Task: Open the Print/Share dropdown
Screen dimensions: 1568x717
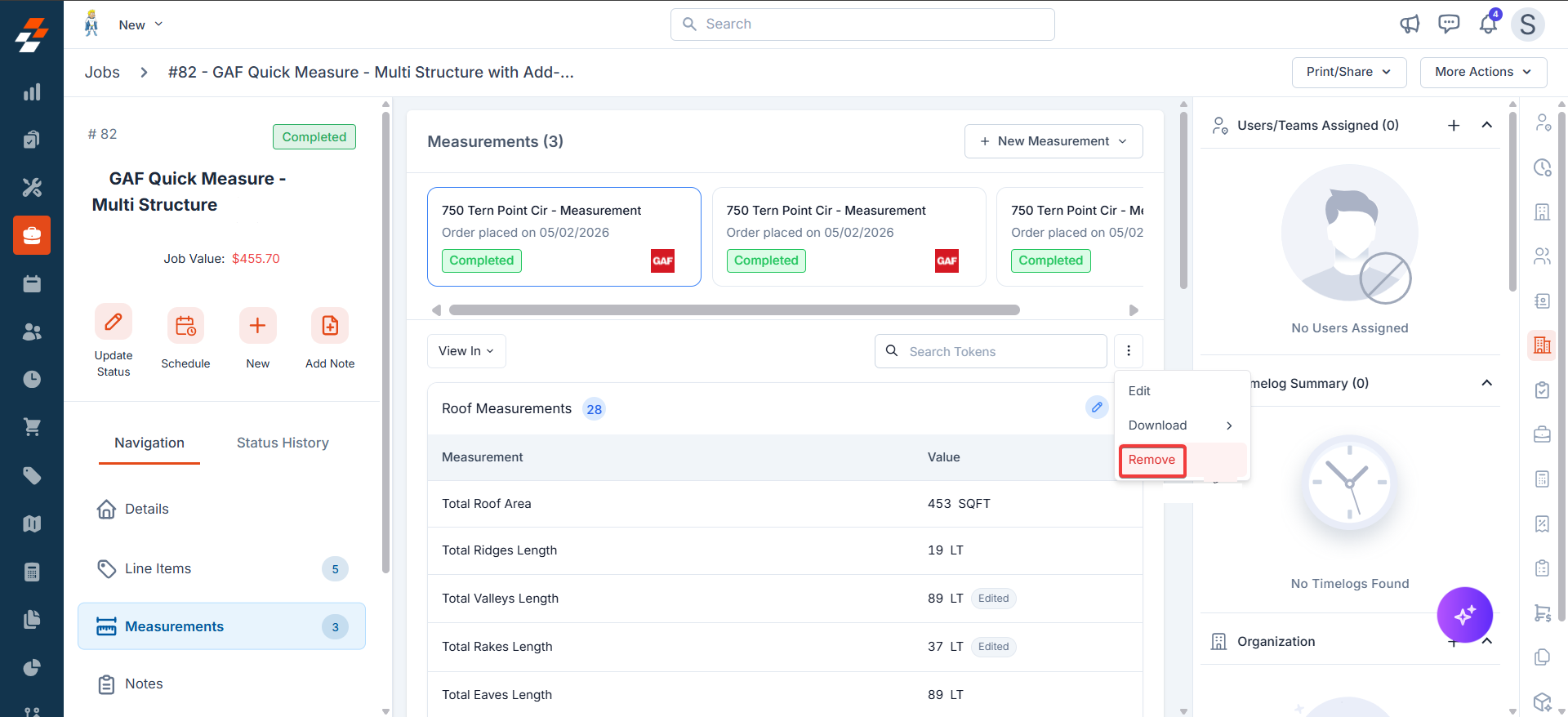Action: coord(1349,72)
